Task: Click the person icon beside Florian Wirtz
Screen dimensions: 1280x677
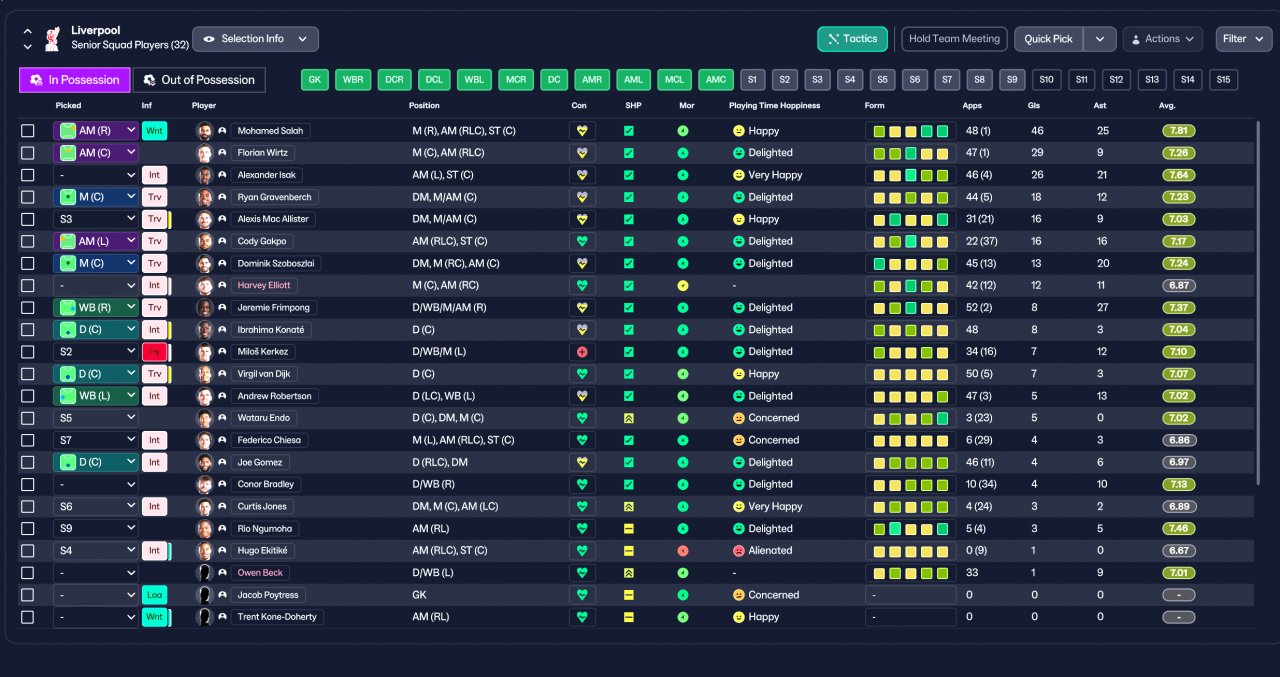Action: tap(221, 153)
